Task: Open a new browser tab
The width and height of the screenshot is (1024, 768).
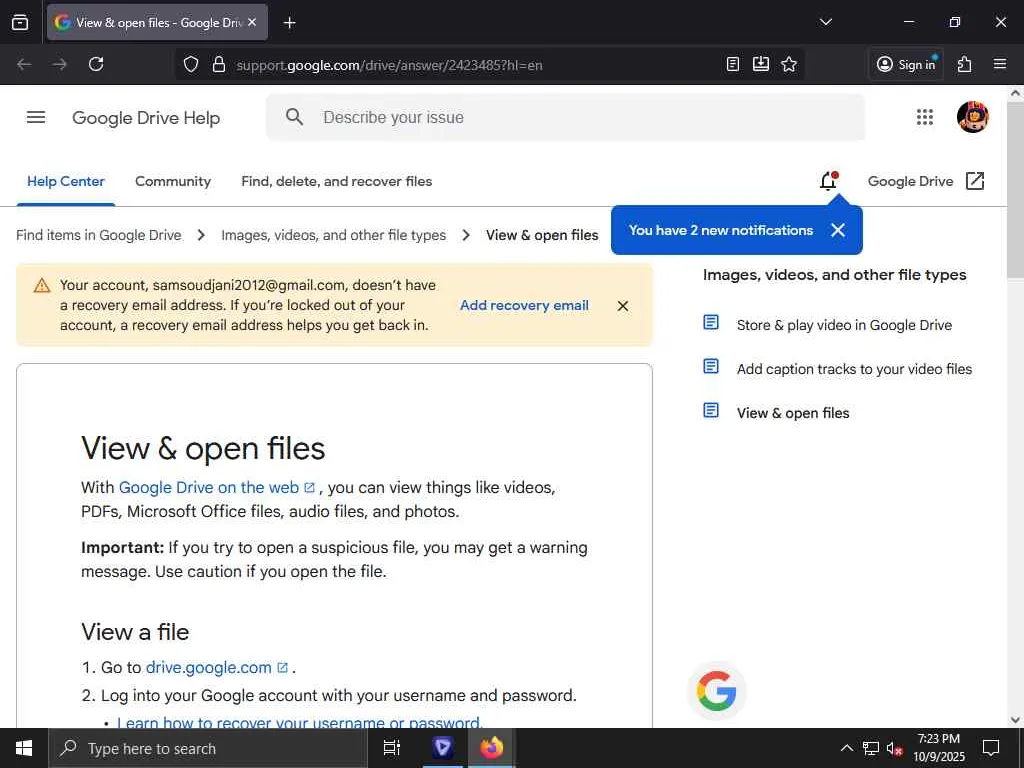Action: (289, 23)
